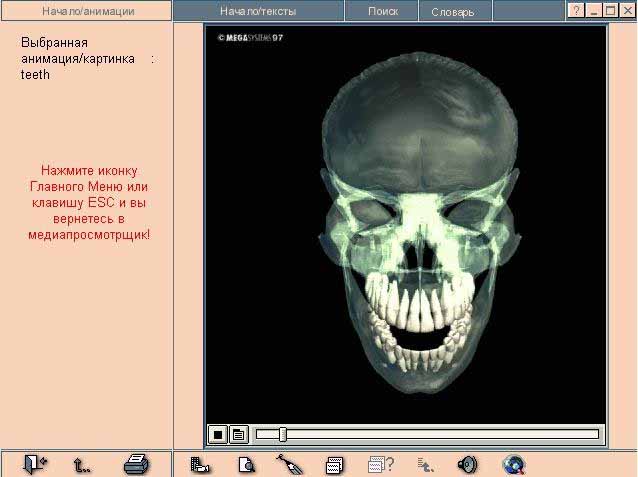The width and height of the screenshot is (638, 477).
Task: Click the first icon after the printer
Action: [200, 464]
